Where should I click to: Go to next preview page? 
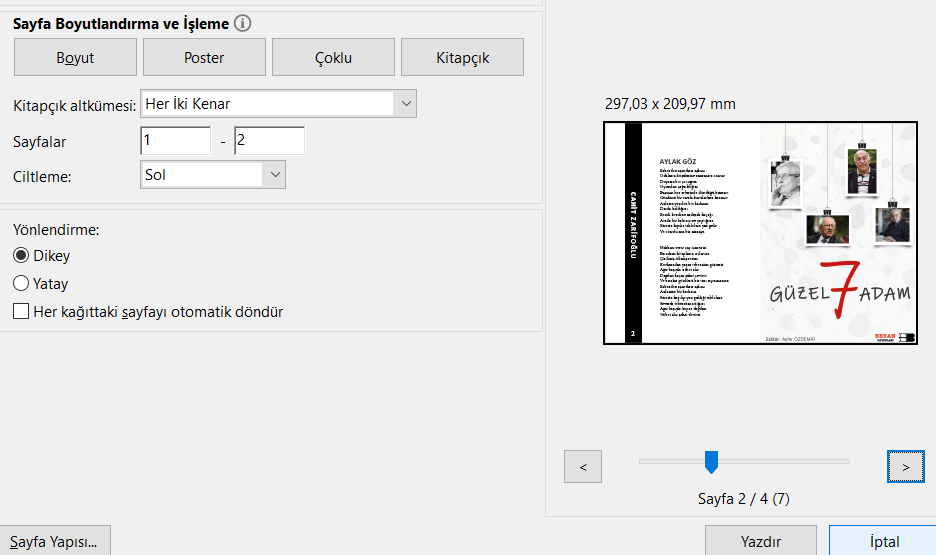click(906, 467)
